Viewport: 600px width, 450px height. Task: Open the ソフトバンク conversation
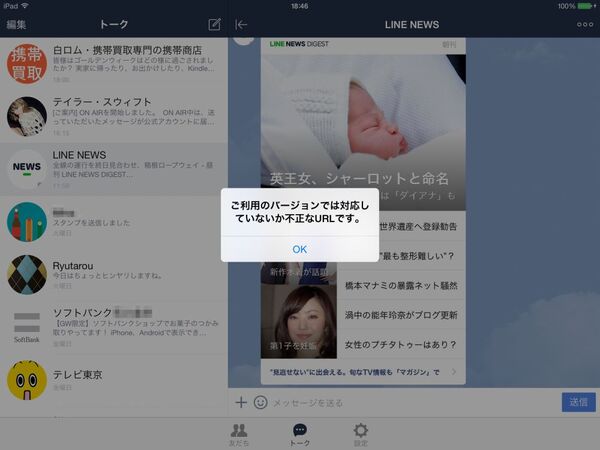point(114,328)
